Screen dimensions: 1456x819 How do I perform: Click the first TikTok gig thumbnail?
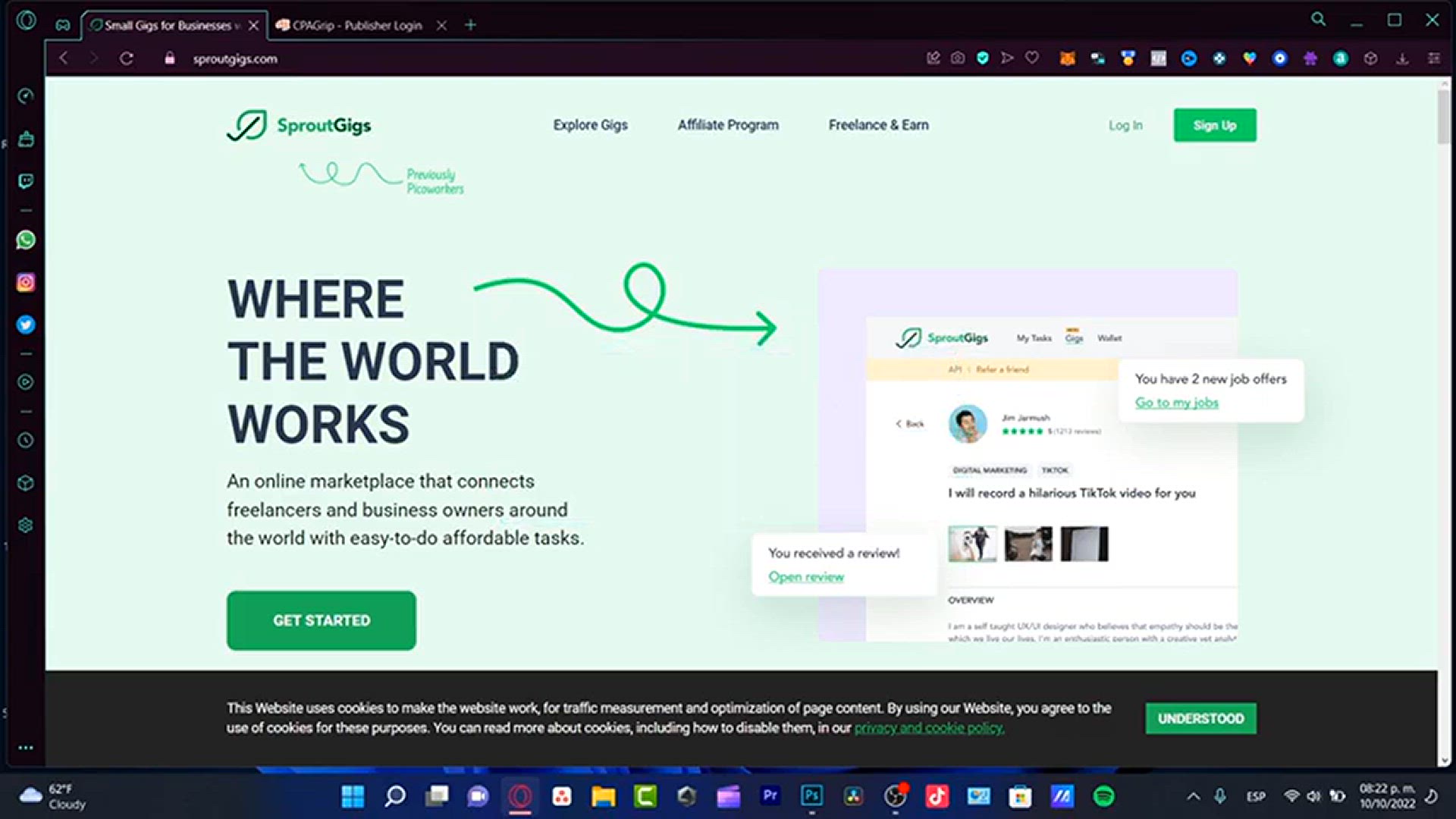972,544
